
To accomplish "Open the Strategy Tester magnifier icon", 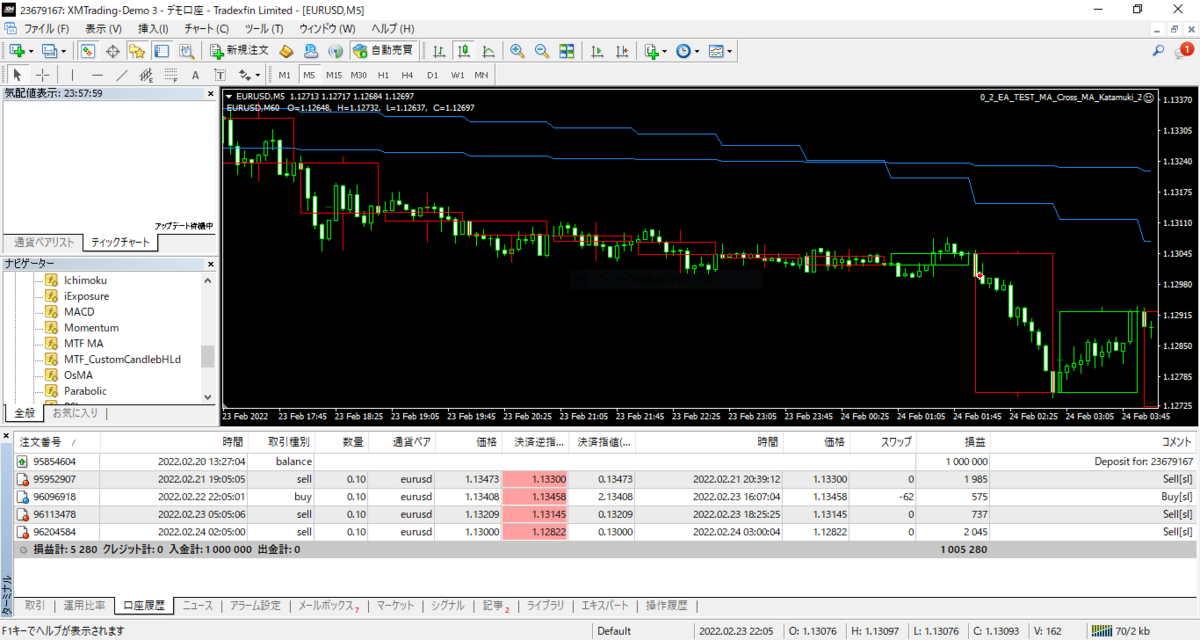I will pyautogui.click(x=186, y=50).
